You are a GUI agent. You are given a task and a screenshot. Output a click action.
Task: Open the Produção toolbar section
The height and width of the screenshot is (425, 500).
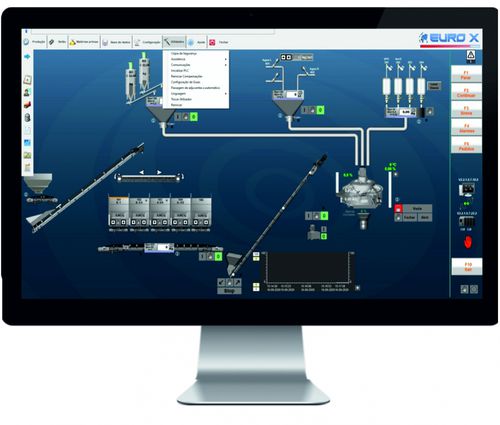35,42
